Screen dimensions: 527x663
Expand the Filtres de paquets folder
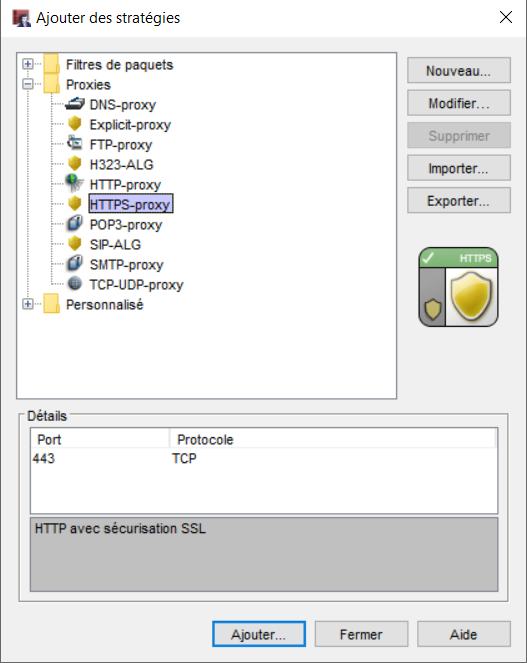[28, 64]
